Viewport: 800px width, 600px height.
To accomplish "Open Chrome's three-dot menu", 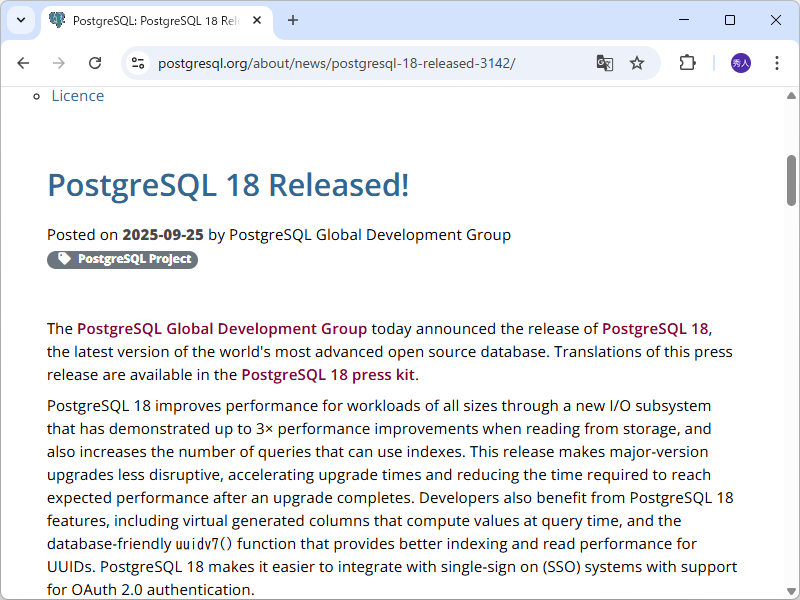I will pos(777,62).
